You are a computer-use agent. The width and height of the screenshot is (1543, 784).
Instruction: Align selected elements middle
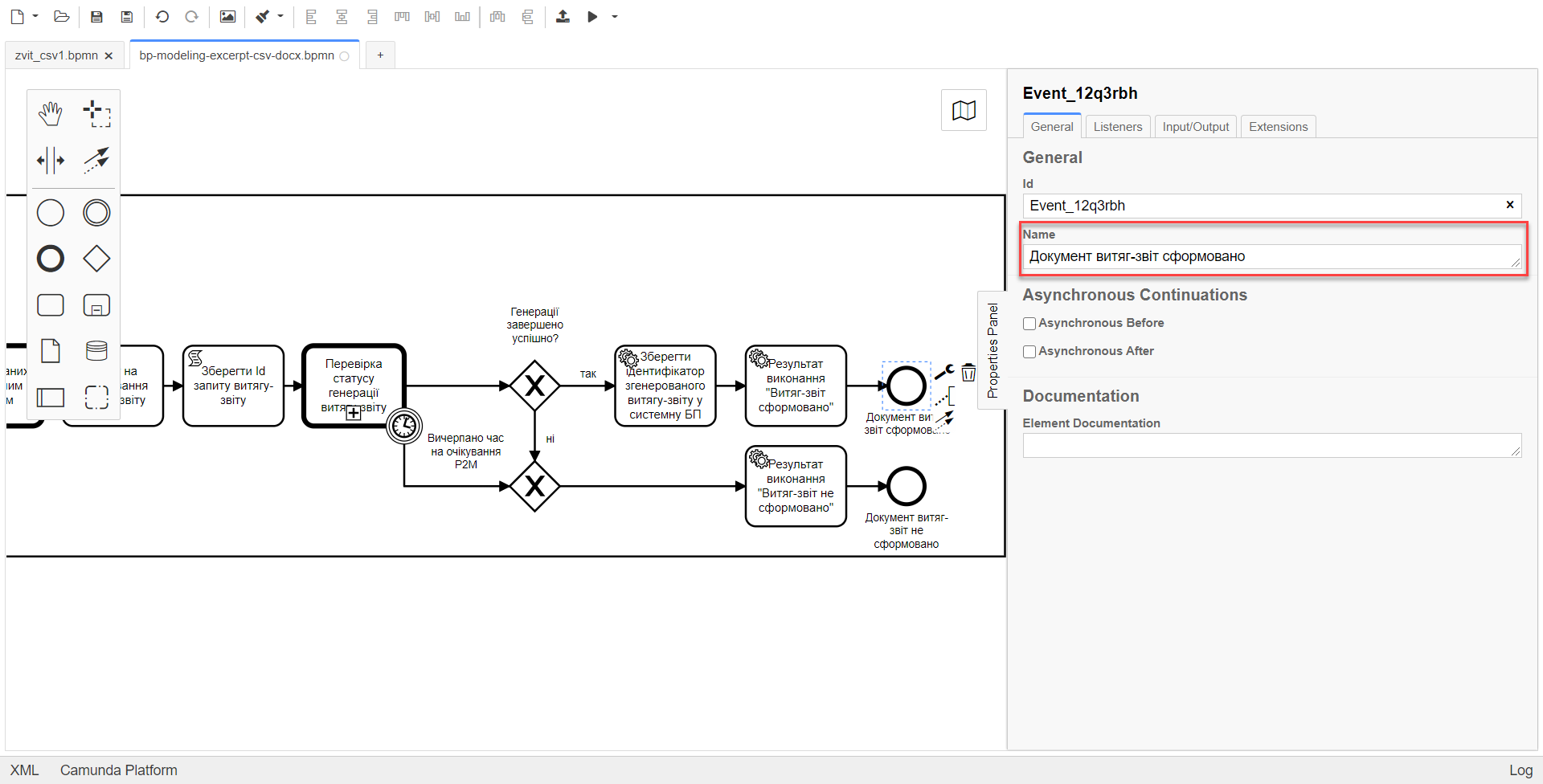tap(432, 16)
